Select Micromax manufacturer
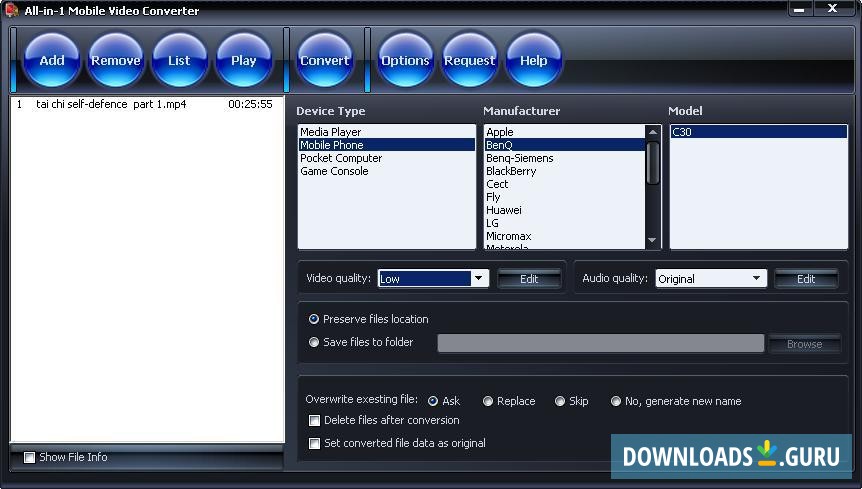 coord(565,236)
